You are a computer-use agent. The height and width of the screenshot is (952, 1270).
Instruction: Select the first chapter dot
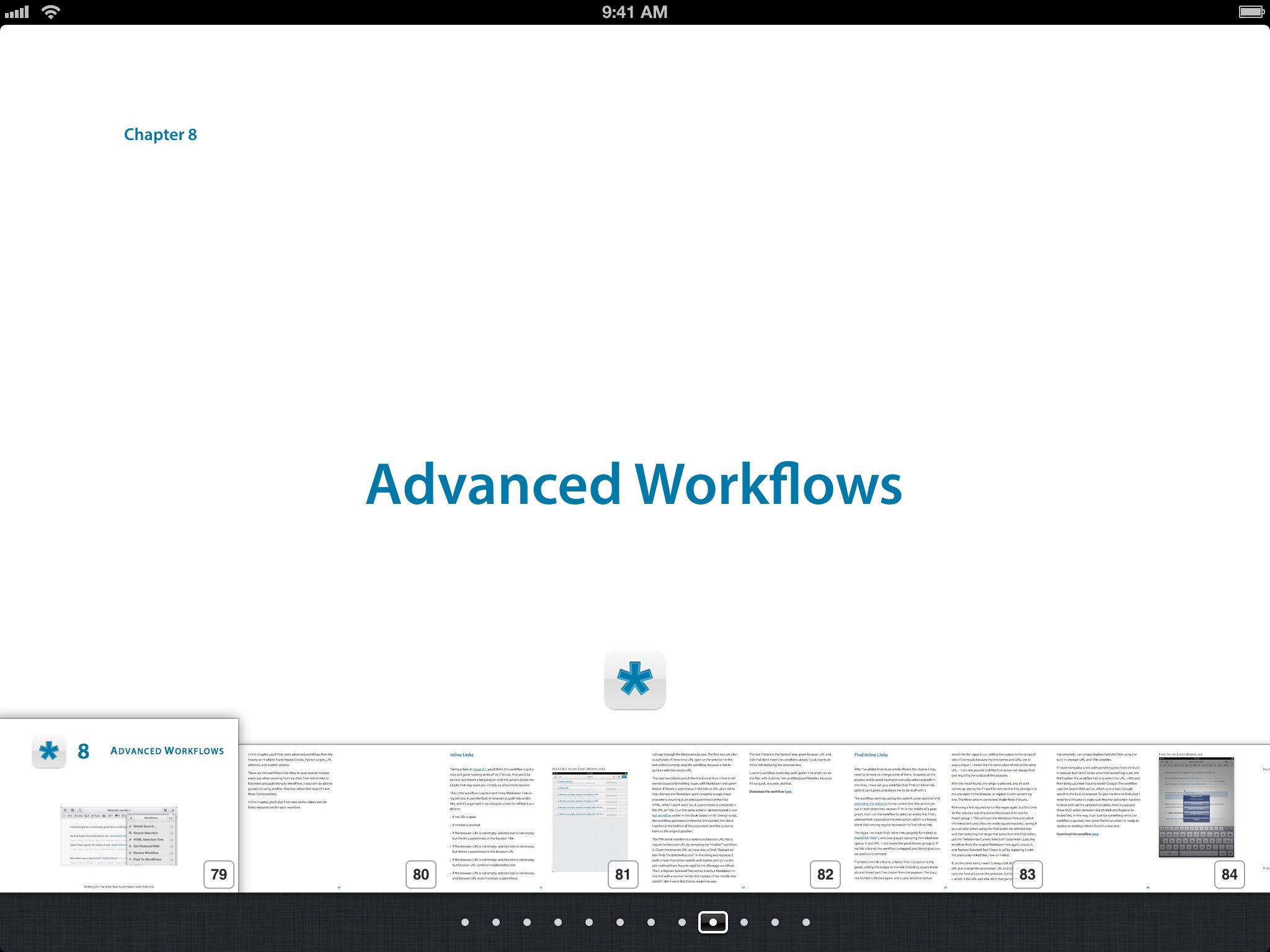pyautogui.click(x=465, y=922)
